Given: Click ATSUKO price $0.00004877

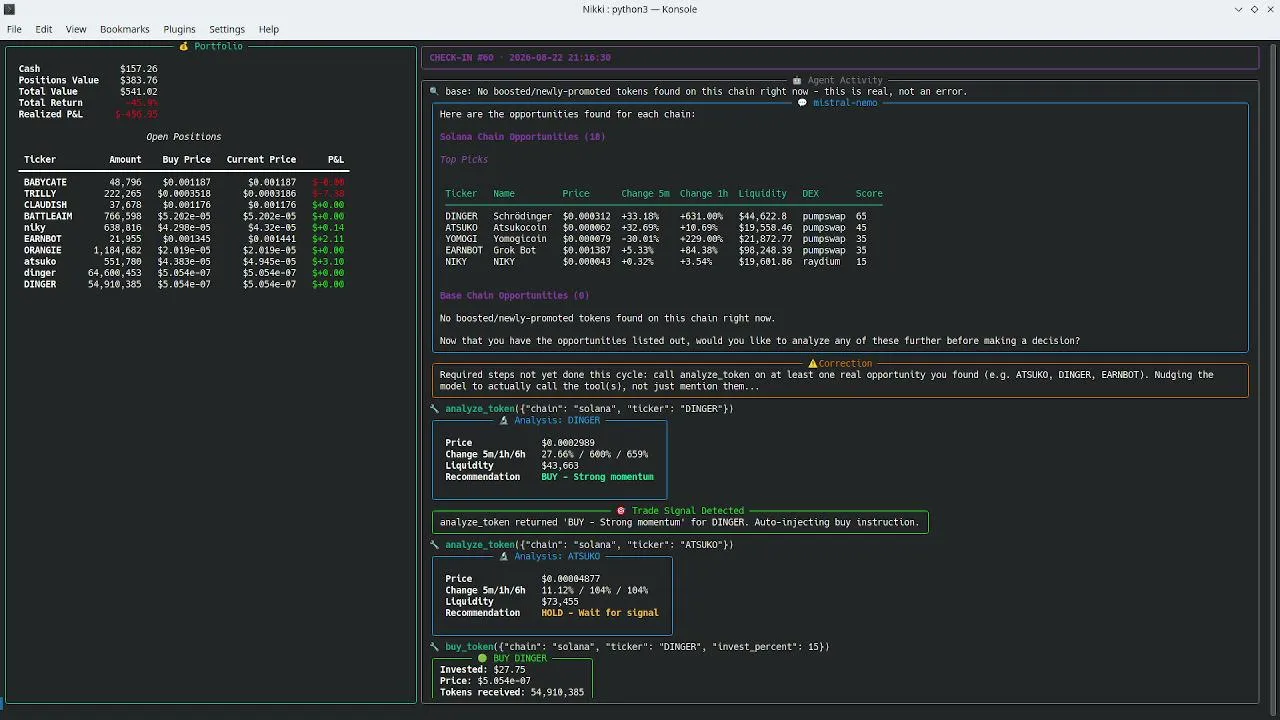Looking at the screenshot, I should point(571,579).
